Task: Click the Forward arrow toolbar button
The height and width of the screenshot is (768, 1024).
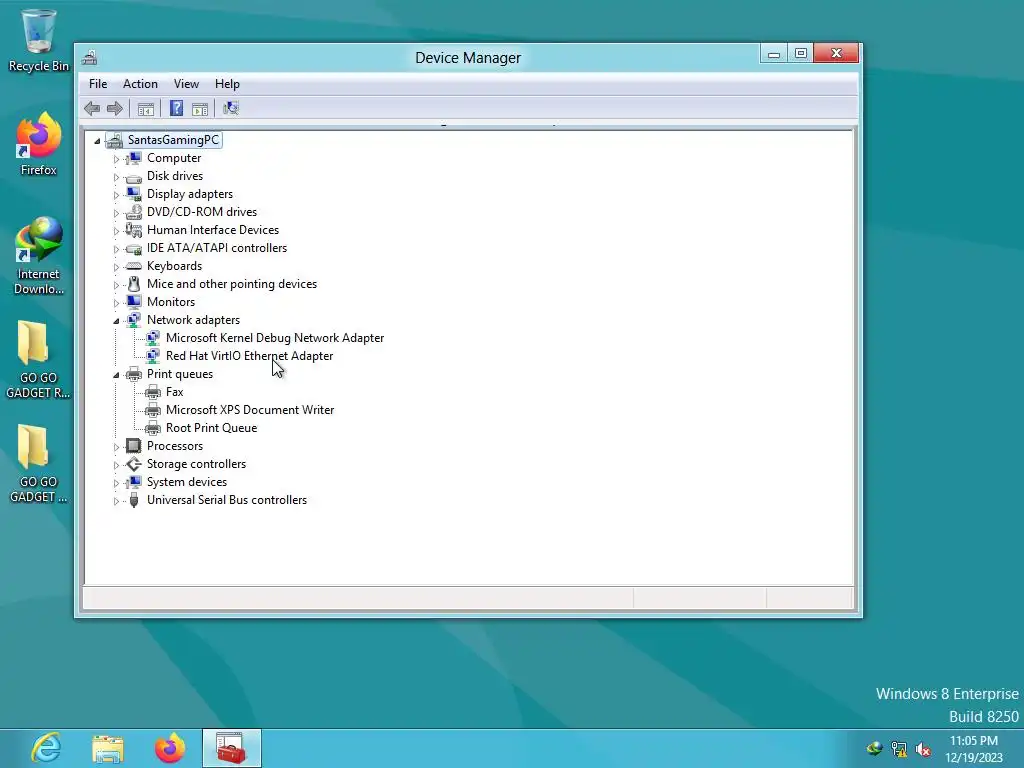Action: tap(115, 108)
